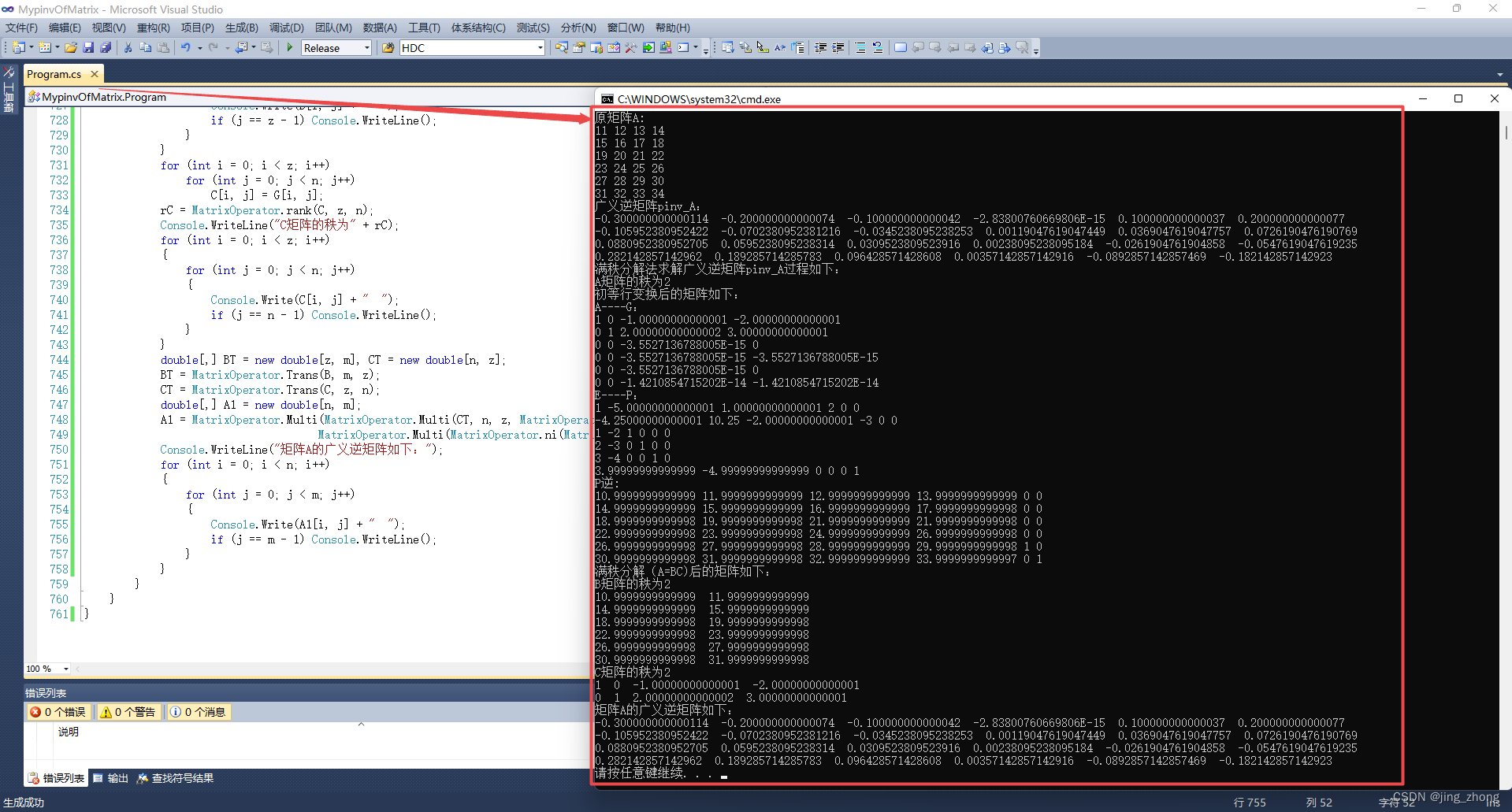
Task: Switch to the 错误列表 bottom tab
Action: coord(56,778)
